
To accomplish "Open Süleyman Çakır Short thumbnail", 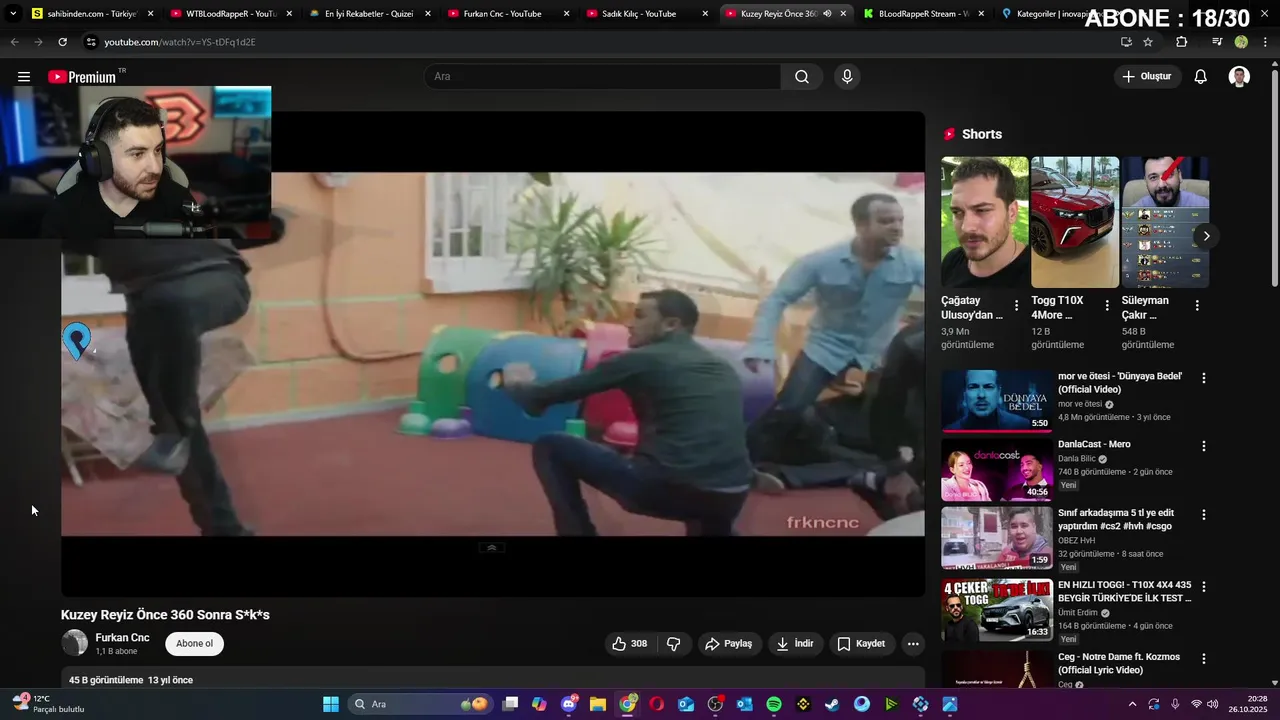I will 1165,222.
